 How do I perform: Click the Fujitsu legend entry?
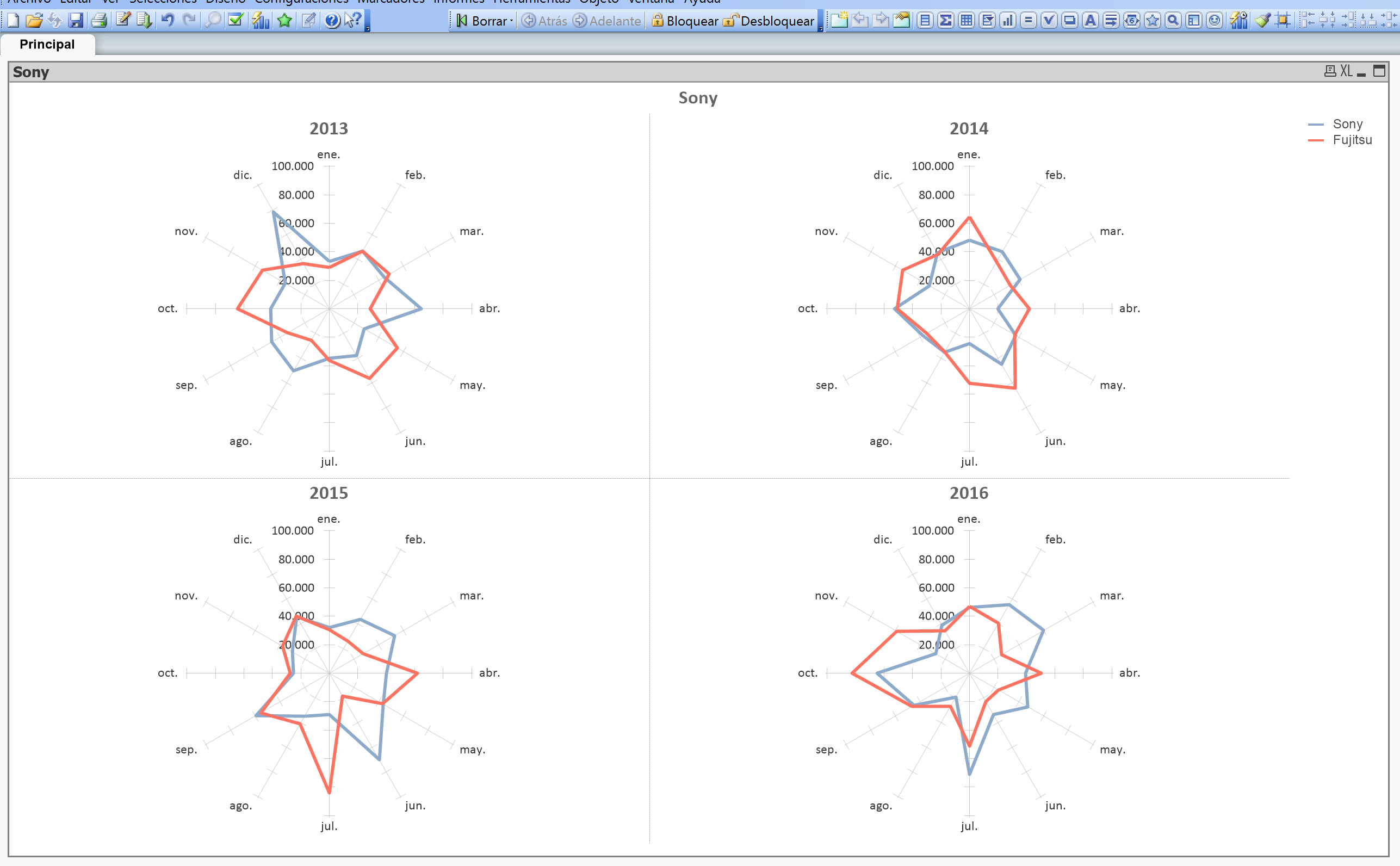click(x=1353, y=140)
